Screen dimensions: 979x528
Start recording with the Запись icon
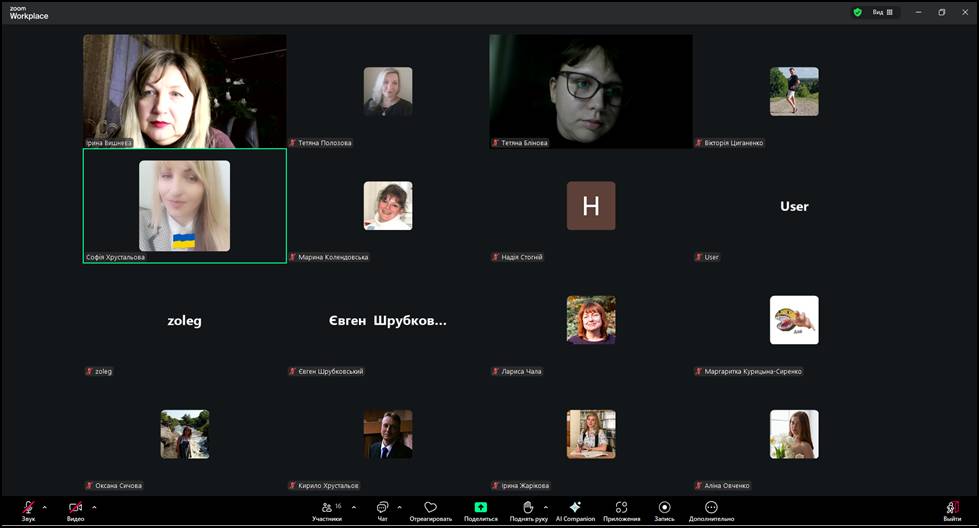[664, 509]
